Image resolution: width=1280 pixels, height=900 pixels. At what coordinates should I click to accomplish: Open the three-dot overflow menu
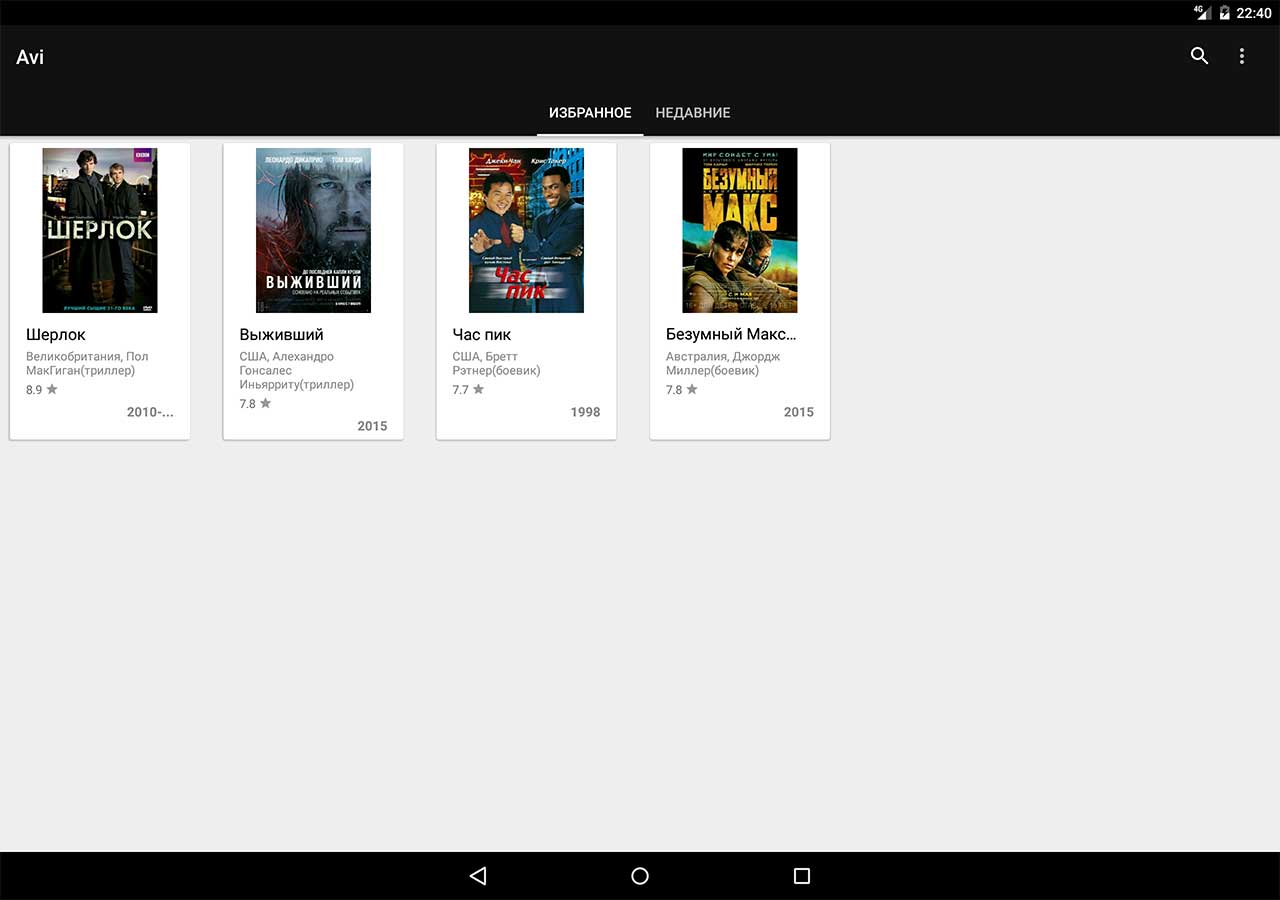1242,56
